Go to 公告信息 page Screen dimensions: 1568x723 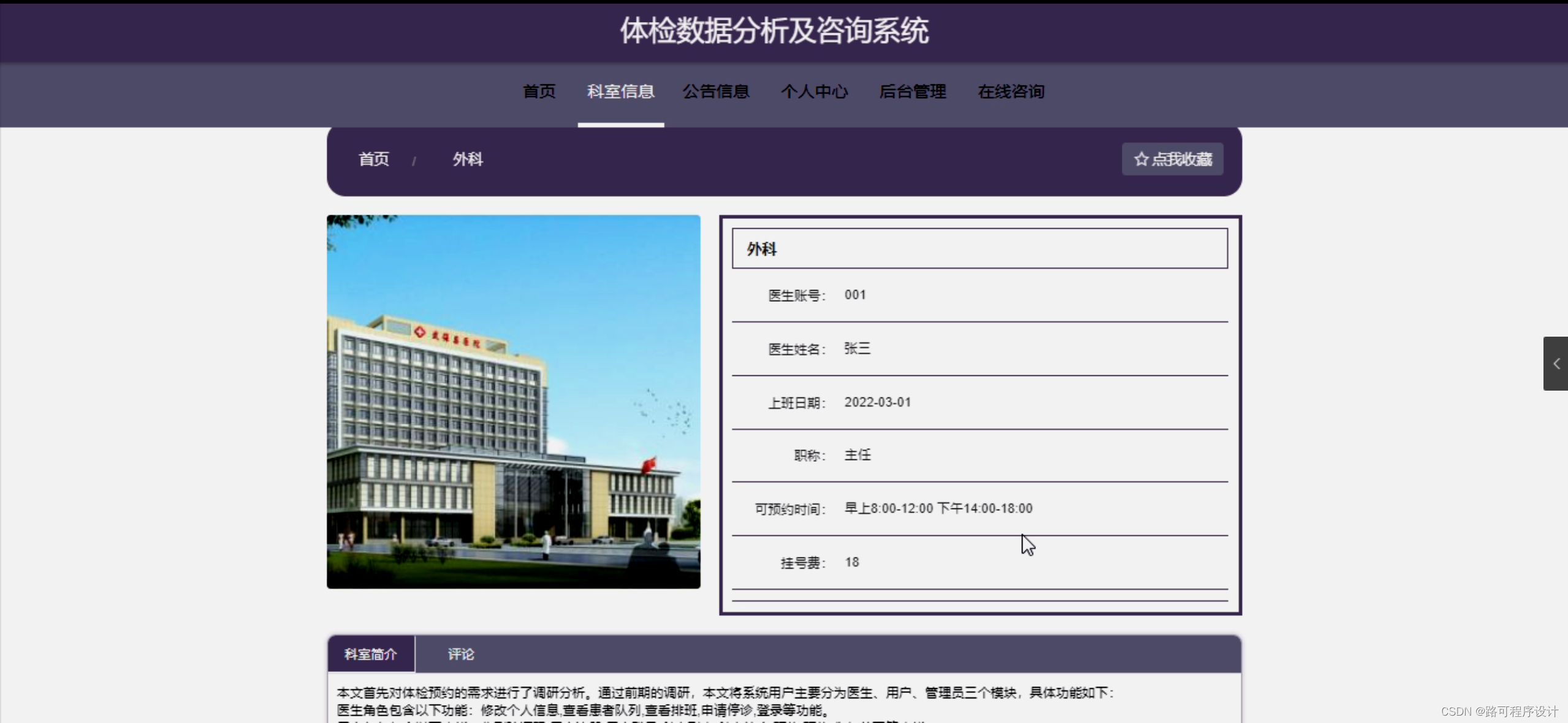pos(715,92)
